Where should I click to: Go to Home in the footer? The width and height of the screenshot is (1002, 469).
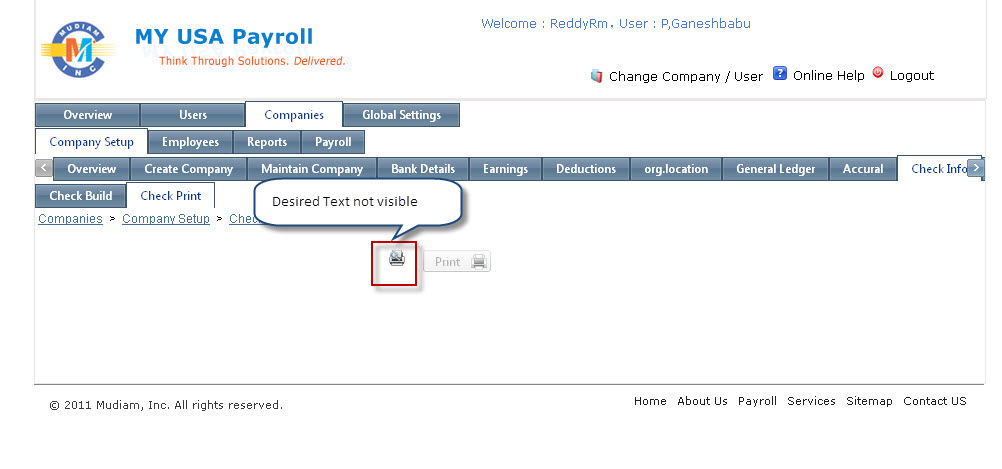pos(650,401)
